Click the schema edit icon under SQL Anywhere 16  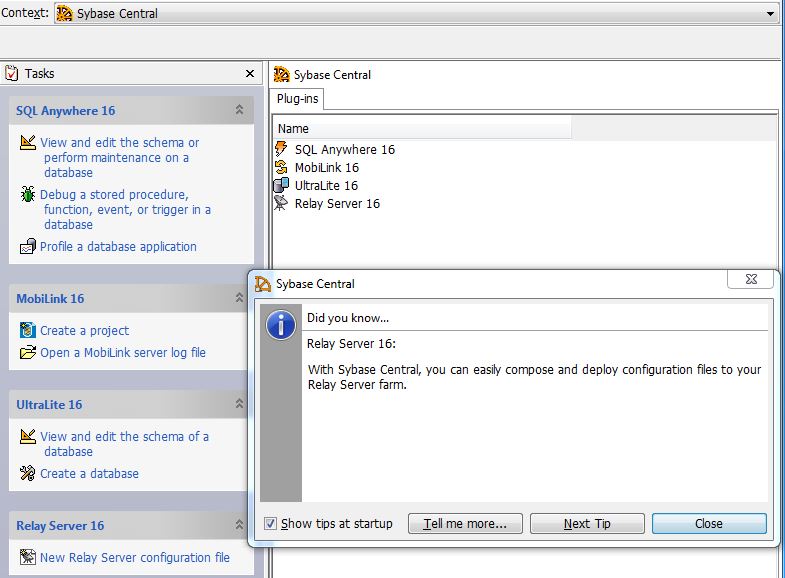[x=28, y=143]
